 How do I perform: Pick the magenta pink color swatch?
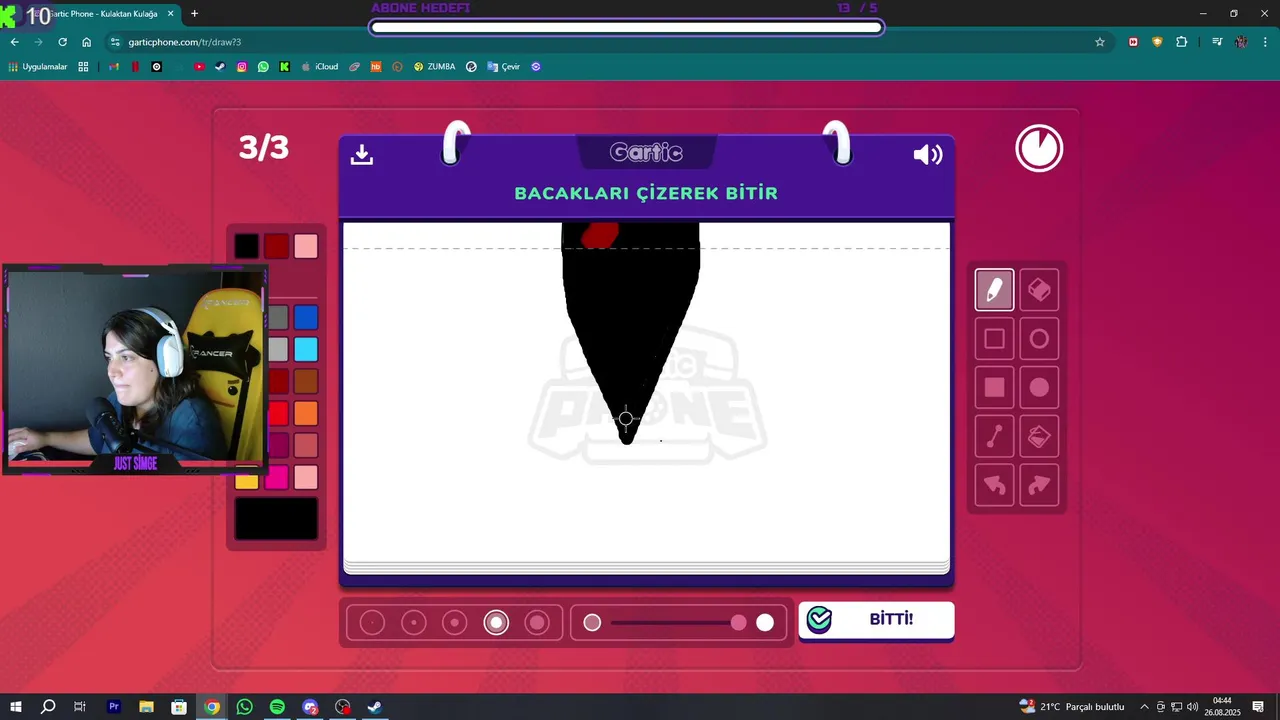tap(276, 477)
